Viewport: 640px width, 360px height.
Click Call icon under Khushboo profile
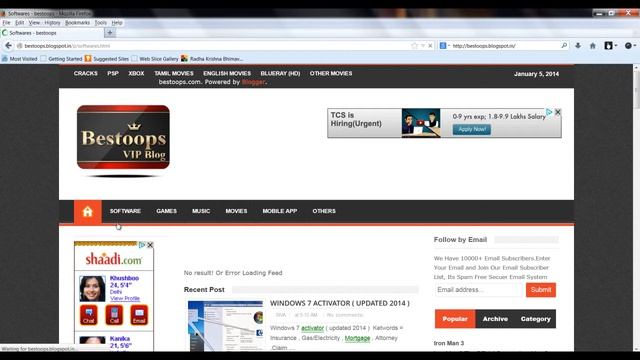click(x=114, y=315)
